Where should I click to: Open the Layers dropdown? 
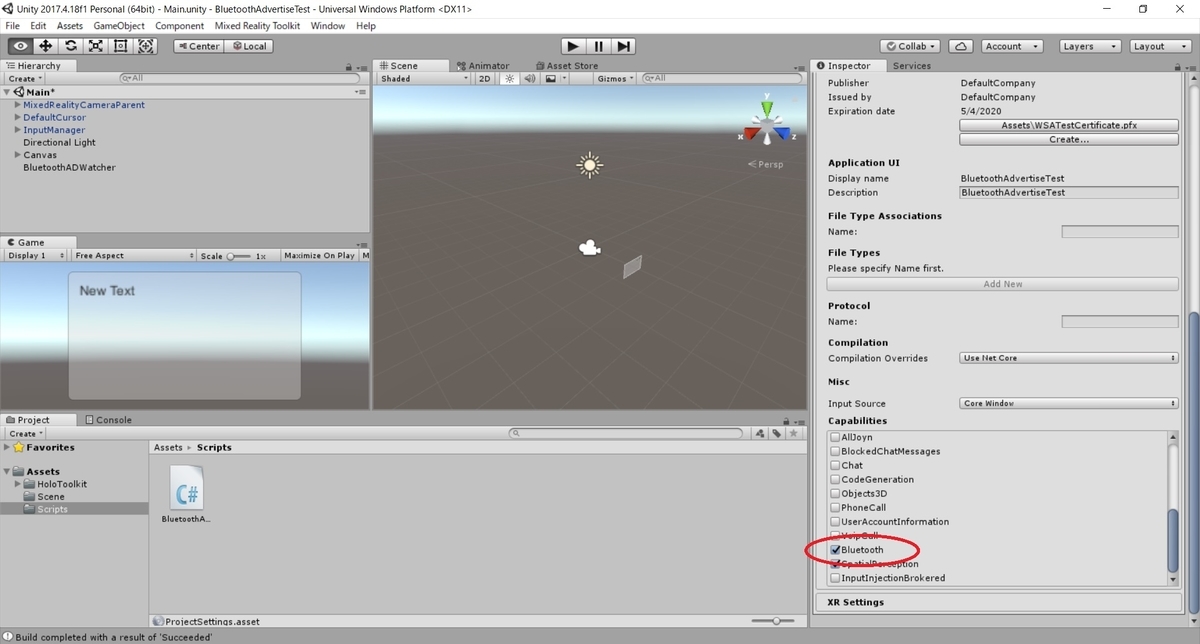tap(1088, 46)
